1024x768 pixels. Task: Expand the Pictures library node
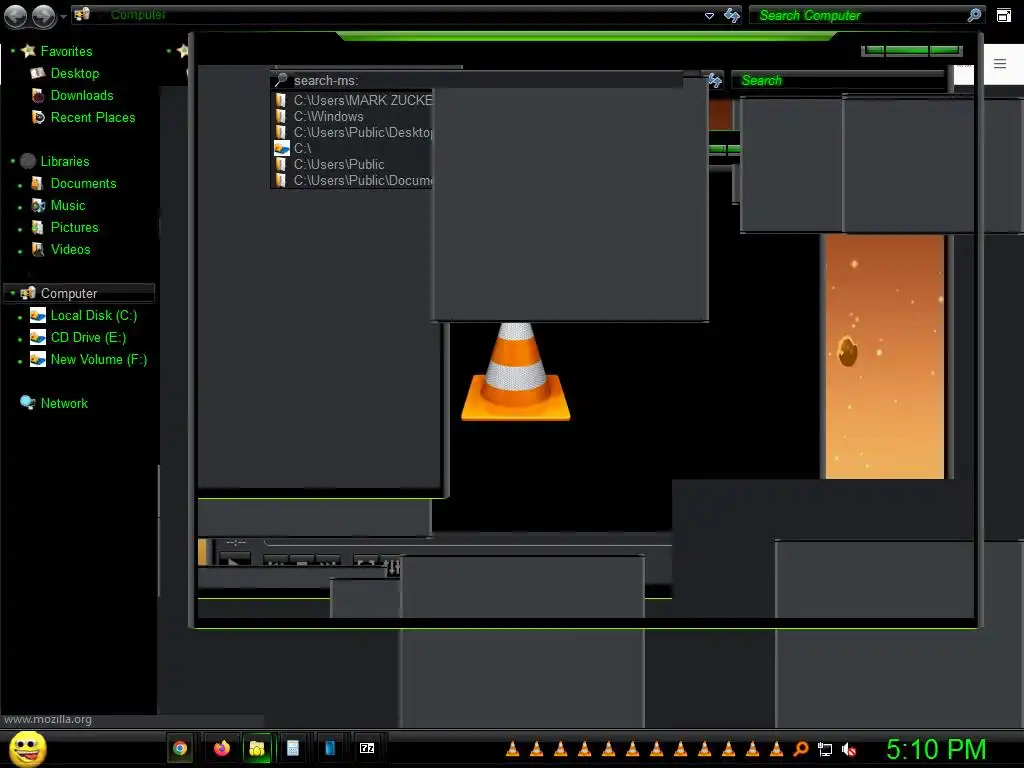point(20,229)
